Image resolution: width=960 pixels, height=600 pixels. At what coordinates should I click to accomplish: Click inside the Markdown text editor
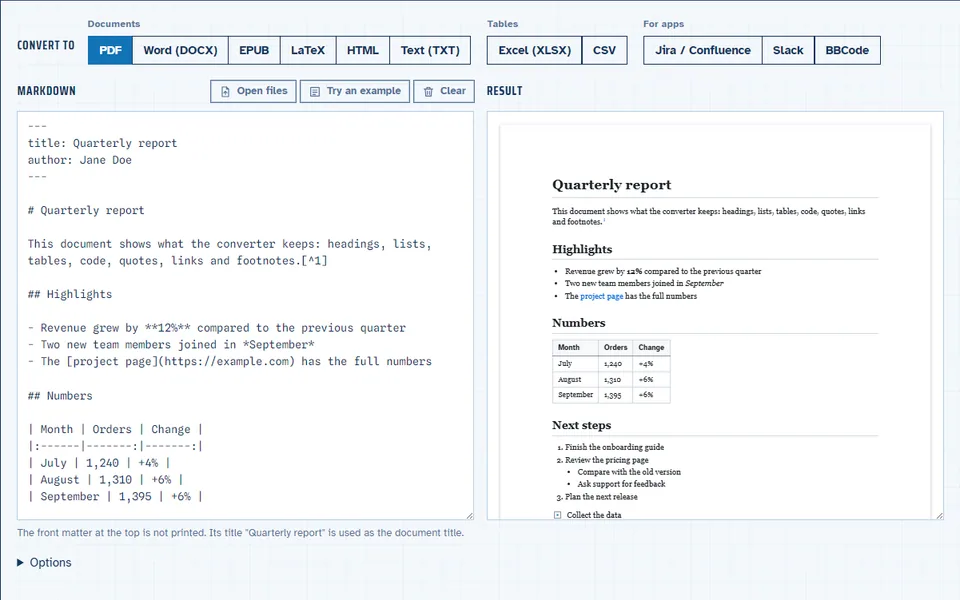tap(245, 315)
